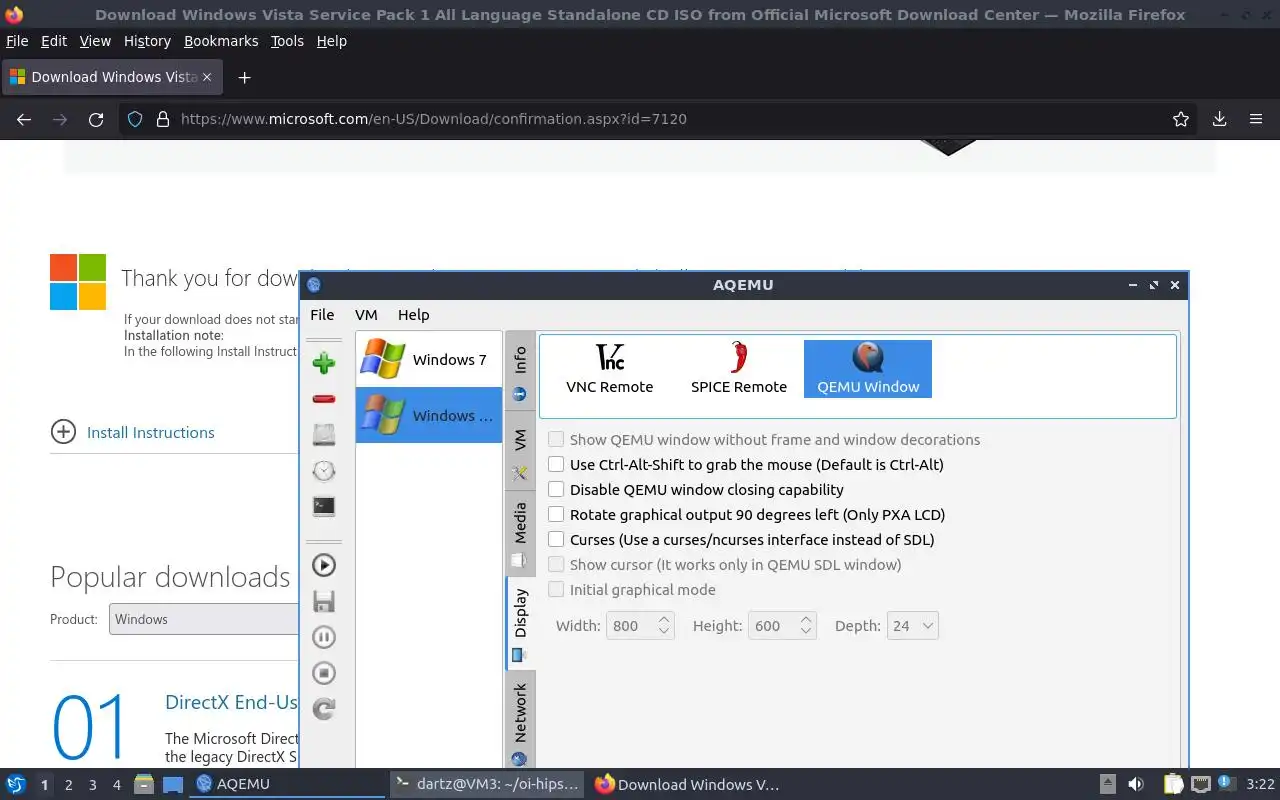
Task: Click the Initial graphical mode checkbox
Action: click(556, 589)
